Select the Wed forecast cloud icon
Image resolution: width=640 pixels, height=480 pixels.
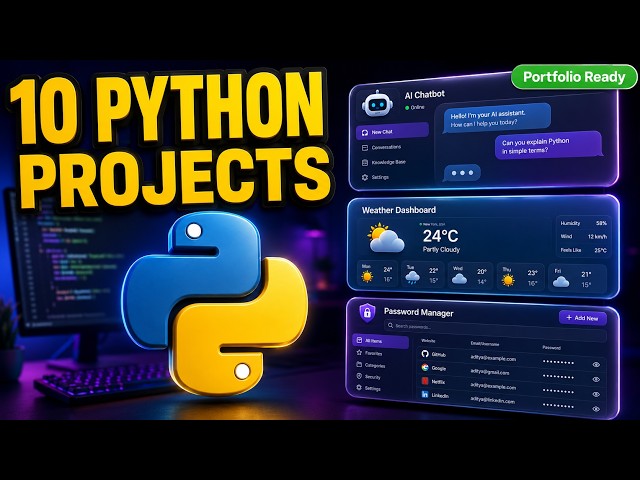(x=459, y=279)
